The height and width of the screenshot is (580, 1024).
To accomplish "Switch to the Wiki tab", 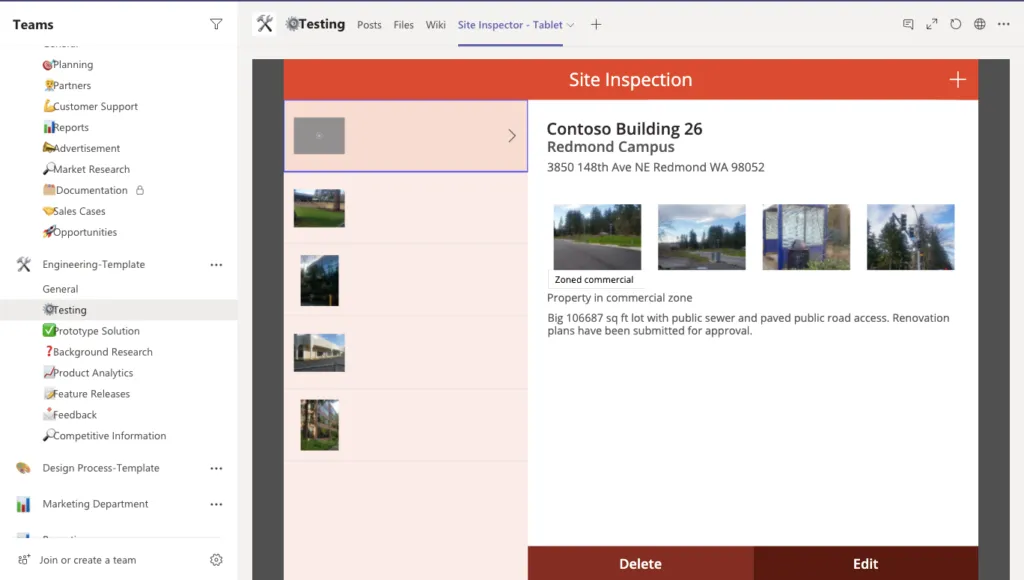I will coord(436,25).
